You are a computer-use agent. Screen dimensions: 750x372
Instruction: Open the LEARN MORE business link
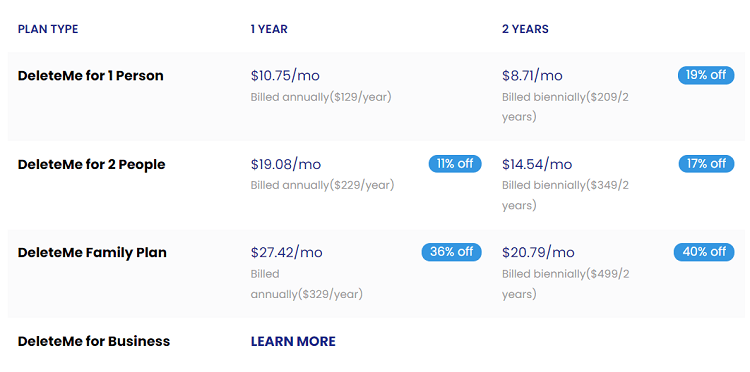tap(293, 341)
